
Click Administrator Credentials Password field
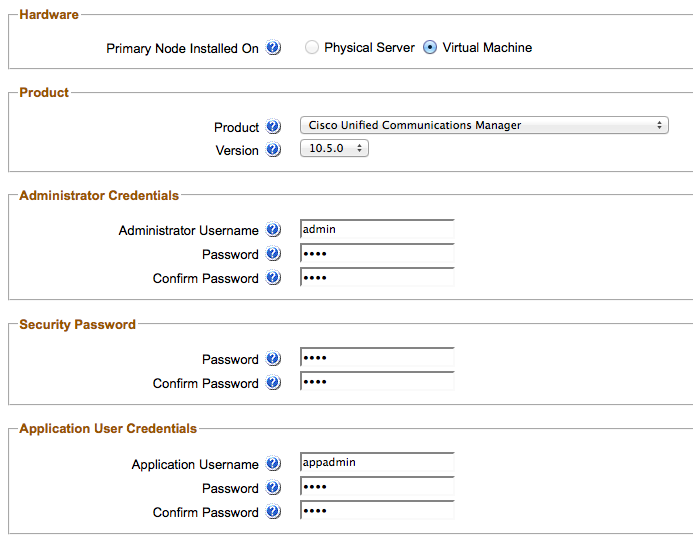coord(377,254)
